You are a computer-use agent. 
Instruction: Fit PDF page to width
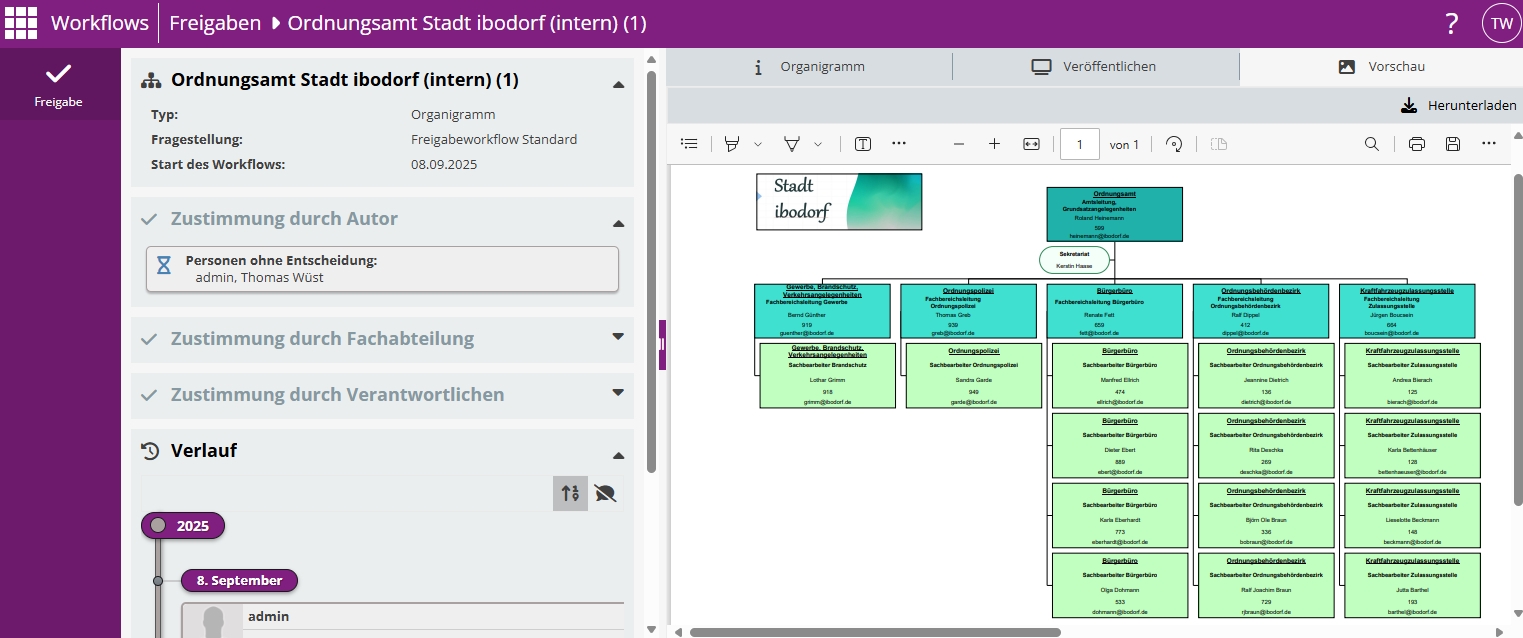1031,144
